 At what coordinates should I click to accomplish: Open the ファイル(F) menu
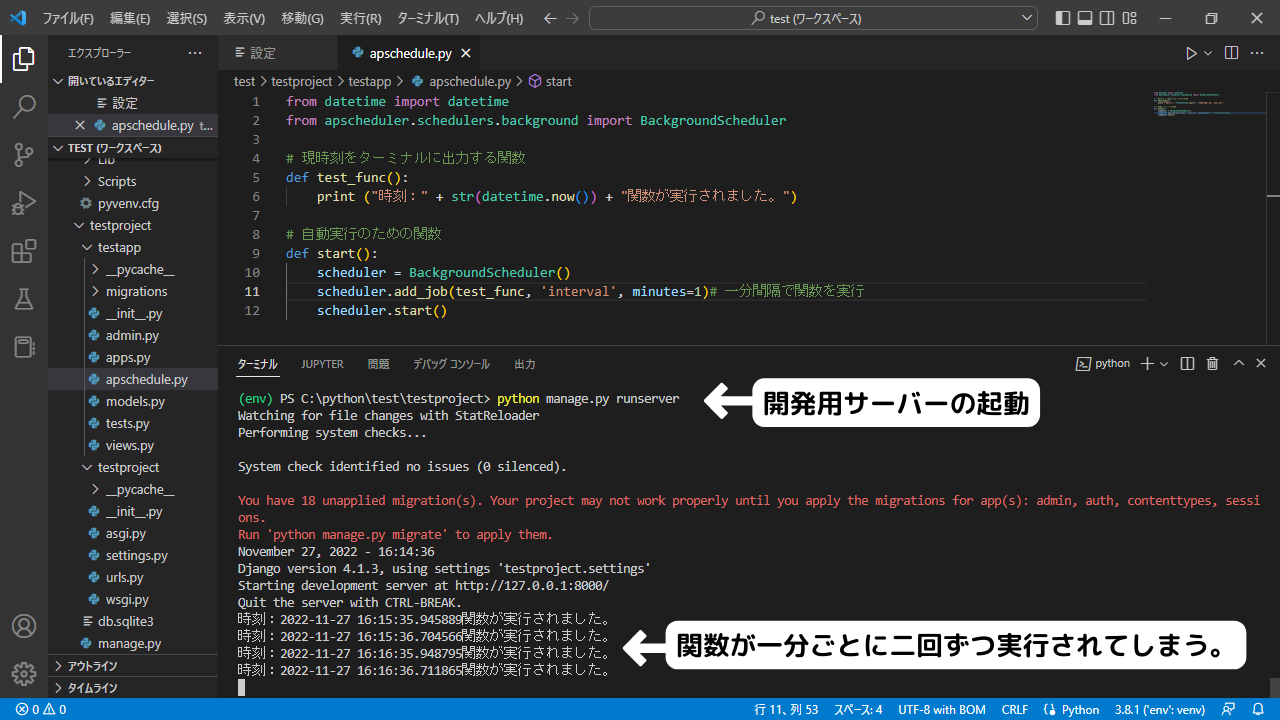(68, 18)
